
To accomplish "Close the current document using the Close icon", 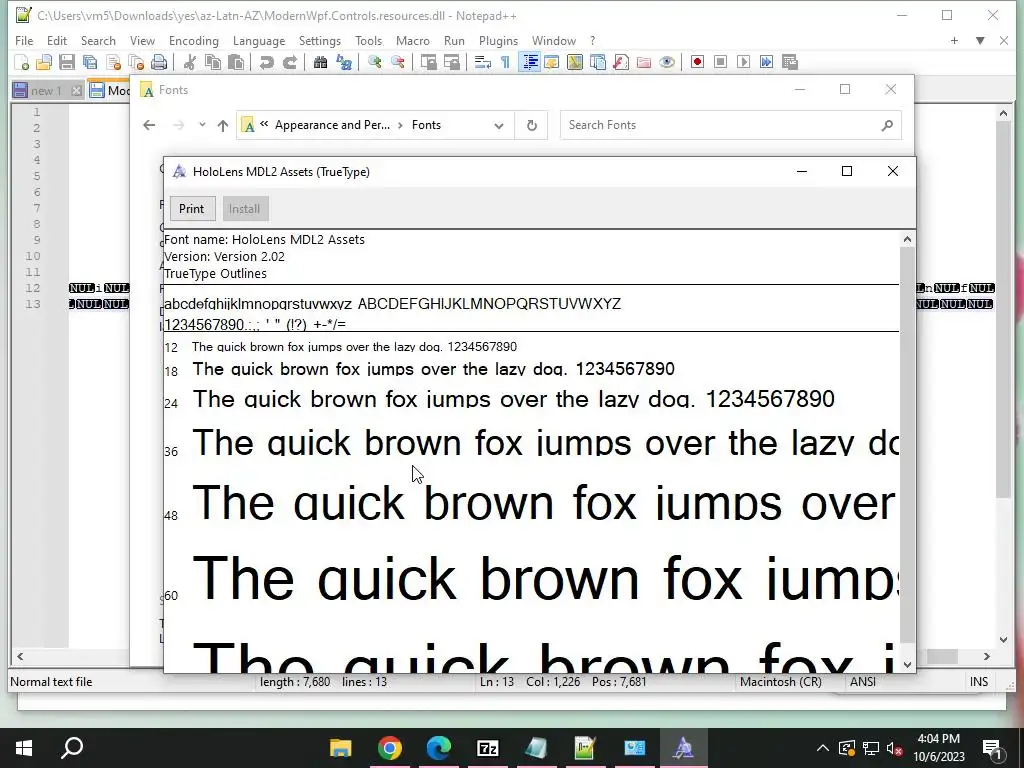I will click(113, 62).
